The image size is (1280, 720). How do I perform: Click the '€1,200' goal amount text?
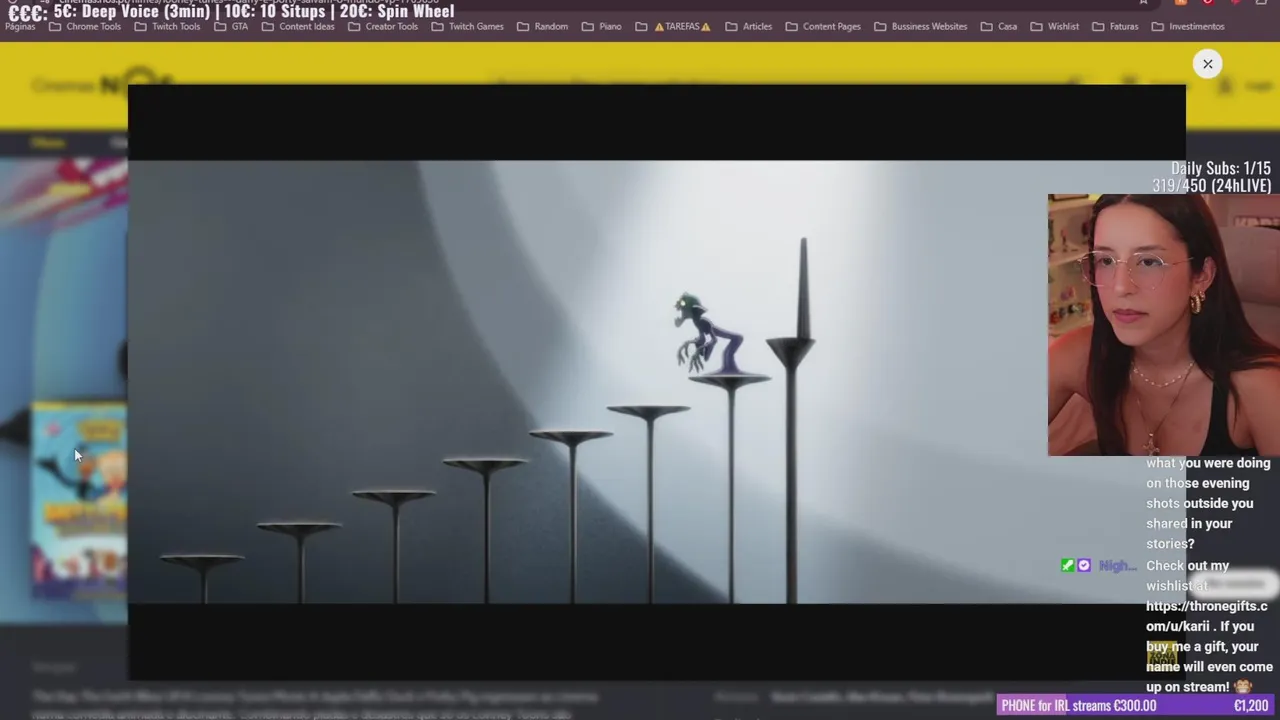pos(1251,706)
